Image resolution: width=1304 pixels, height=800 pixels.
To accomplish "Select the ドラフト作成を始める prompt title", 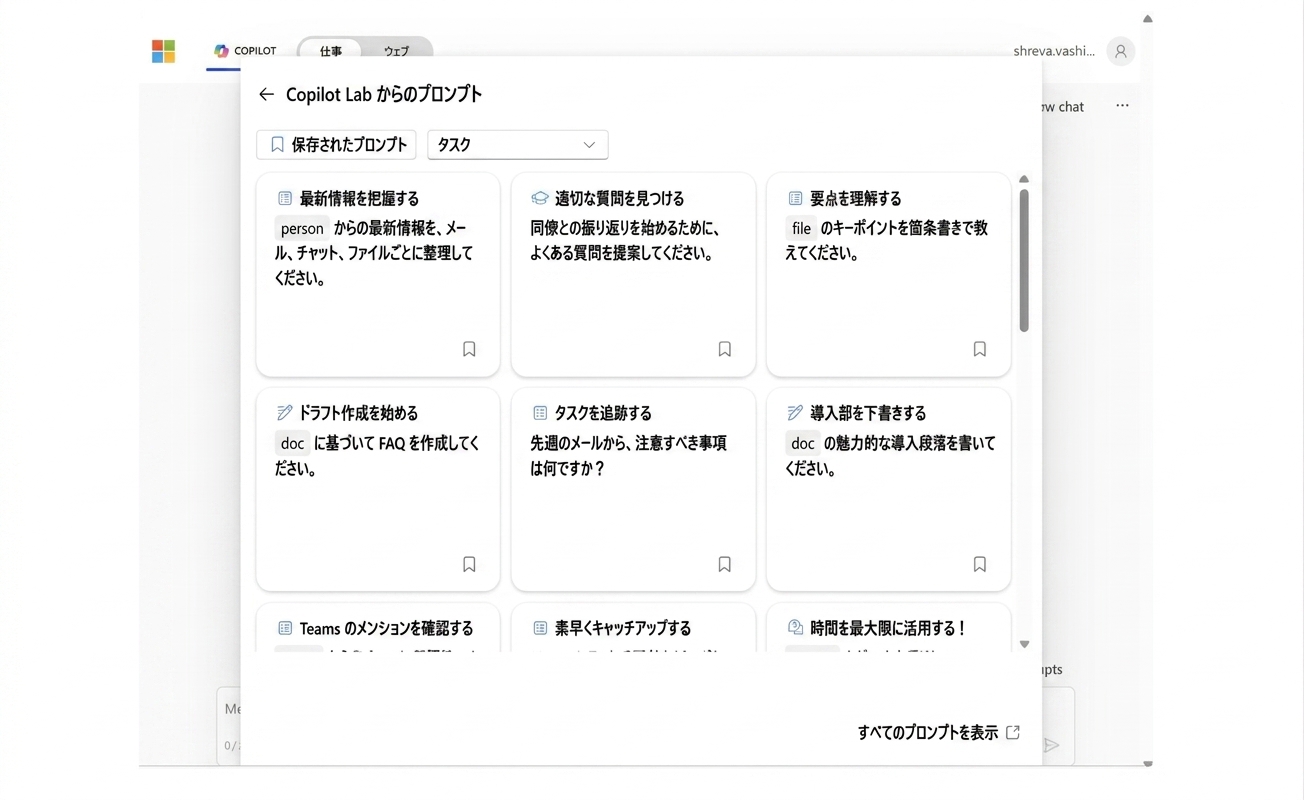I will tap(359, 413).
